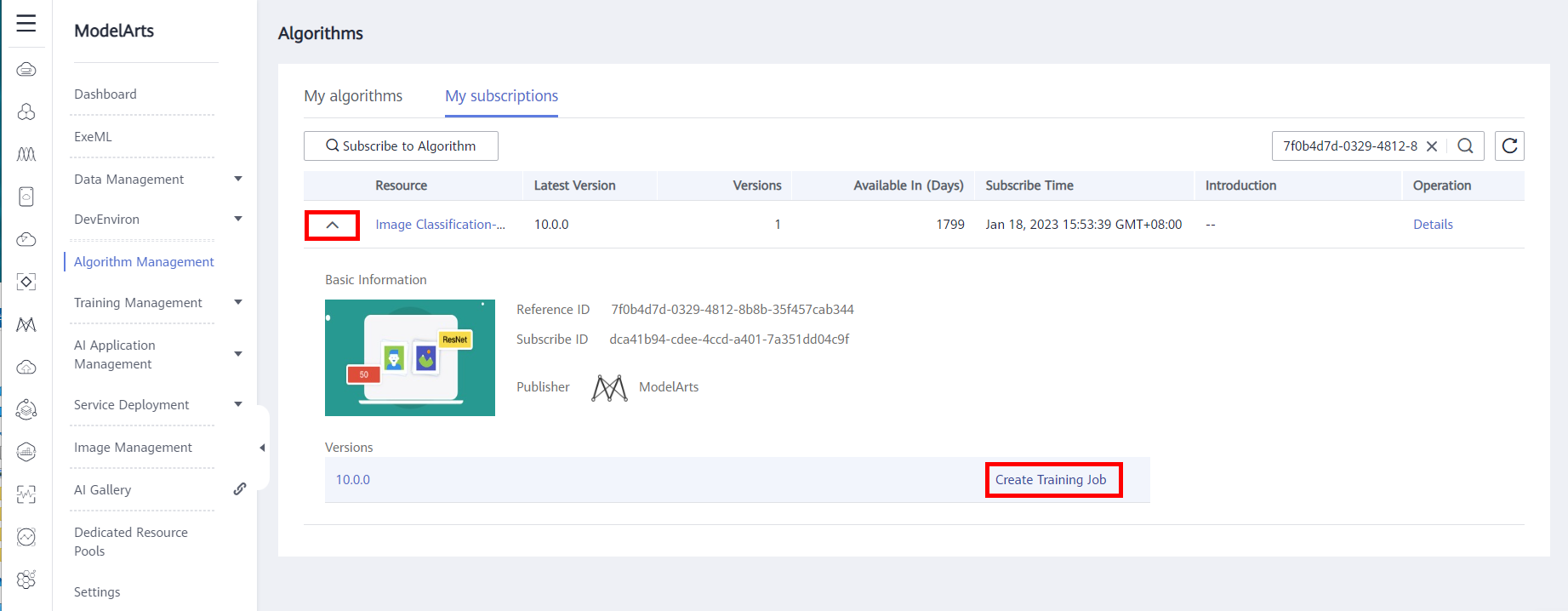Switch to the My algorithms tab
The image size is (1568, 611).
click(353, 96)
